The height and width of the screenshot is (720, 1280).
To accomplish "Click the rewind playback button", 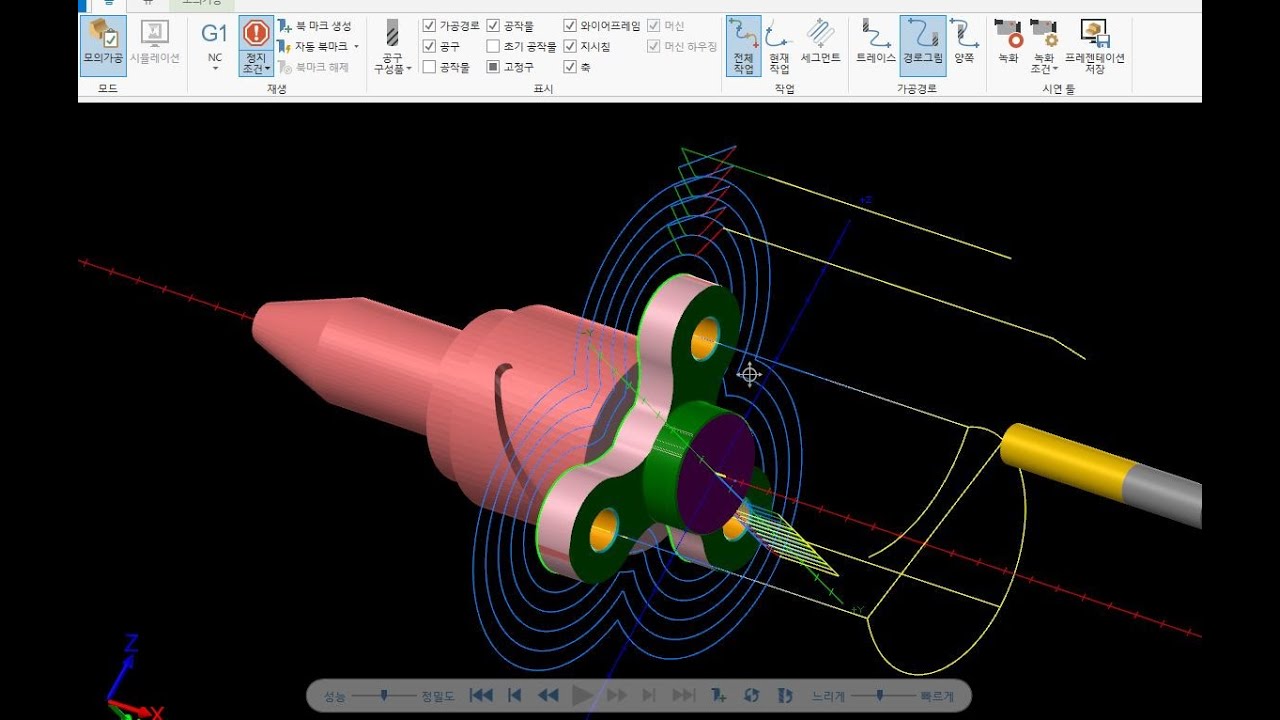I will [548, 695].
